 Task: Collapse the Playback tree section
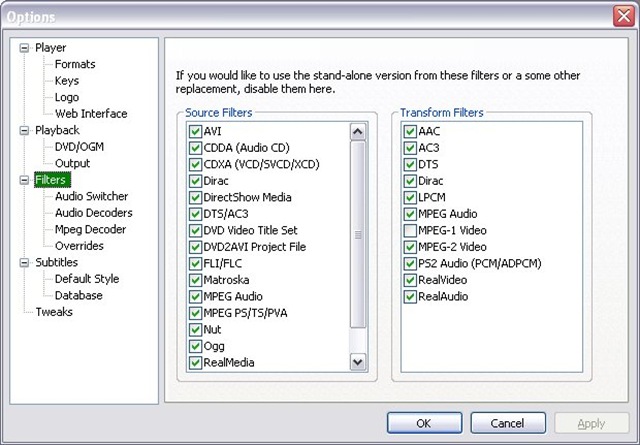click(x=26, y=130)
